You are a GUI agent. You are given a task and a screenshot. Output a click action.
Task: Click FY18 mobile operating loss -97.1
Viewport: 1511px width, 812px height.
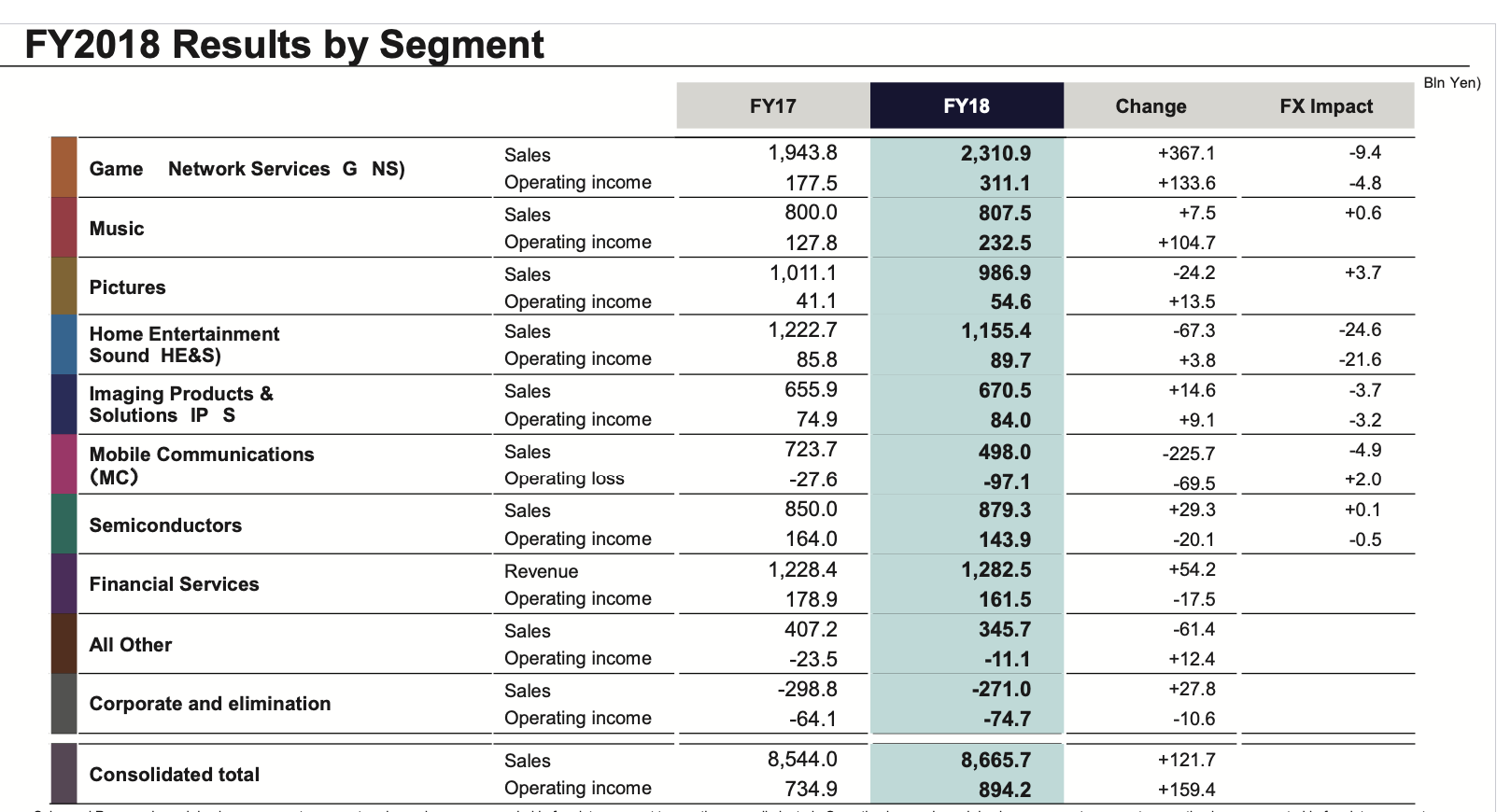coord(1007,482)
